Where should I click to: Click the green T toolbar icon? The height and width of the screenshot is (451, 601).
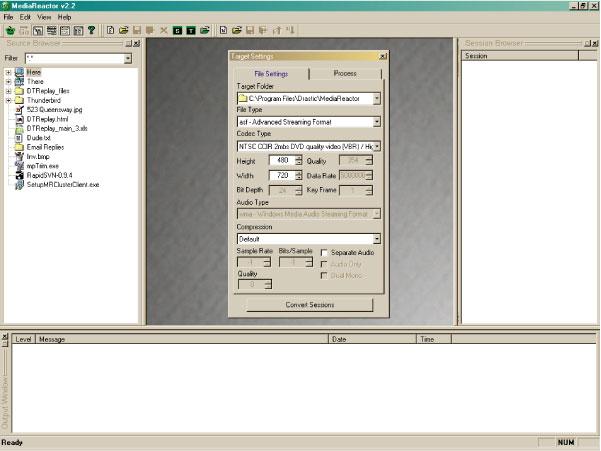click(190, 31)
